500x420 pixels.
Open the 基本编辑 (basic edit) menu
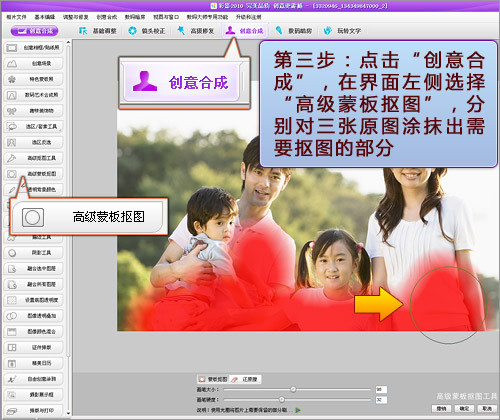tap(45, 17)
